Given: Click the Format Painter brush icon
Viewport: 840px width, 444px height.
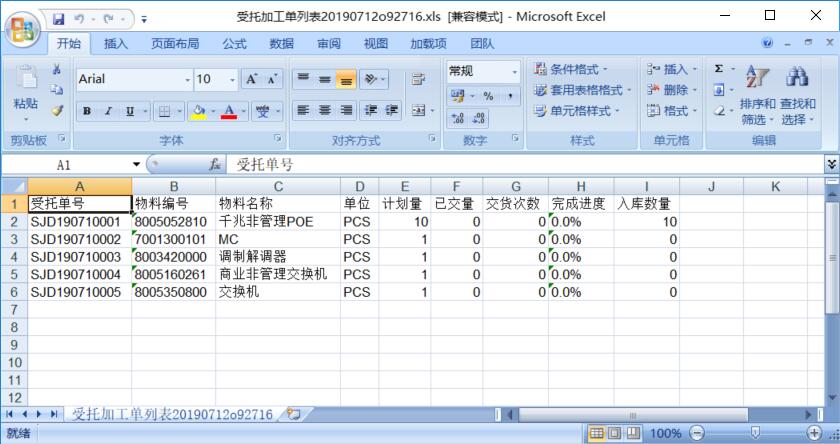Looking at the screenshot, I should coord(57,111).
